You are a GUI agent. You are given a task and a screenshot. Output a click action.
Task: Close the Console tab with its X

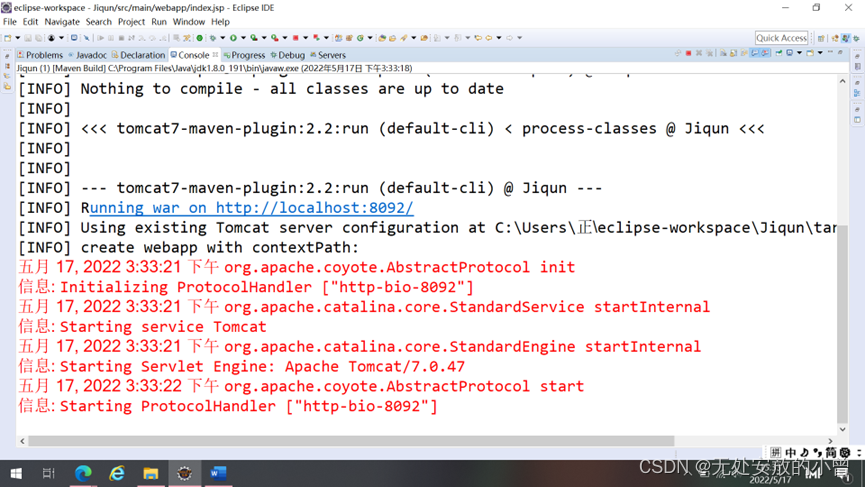coord(215,55)
